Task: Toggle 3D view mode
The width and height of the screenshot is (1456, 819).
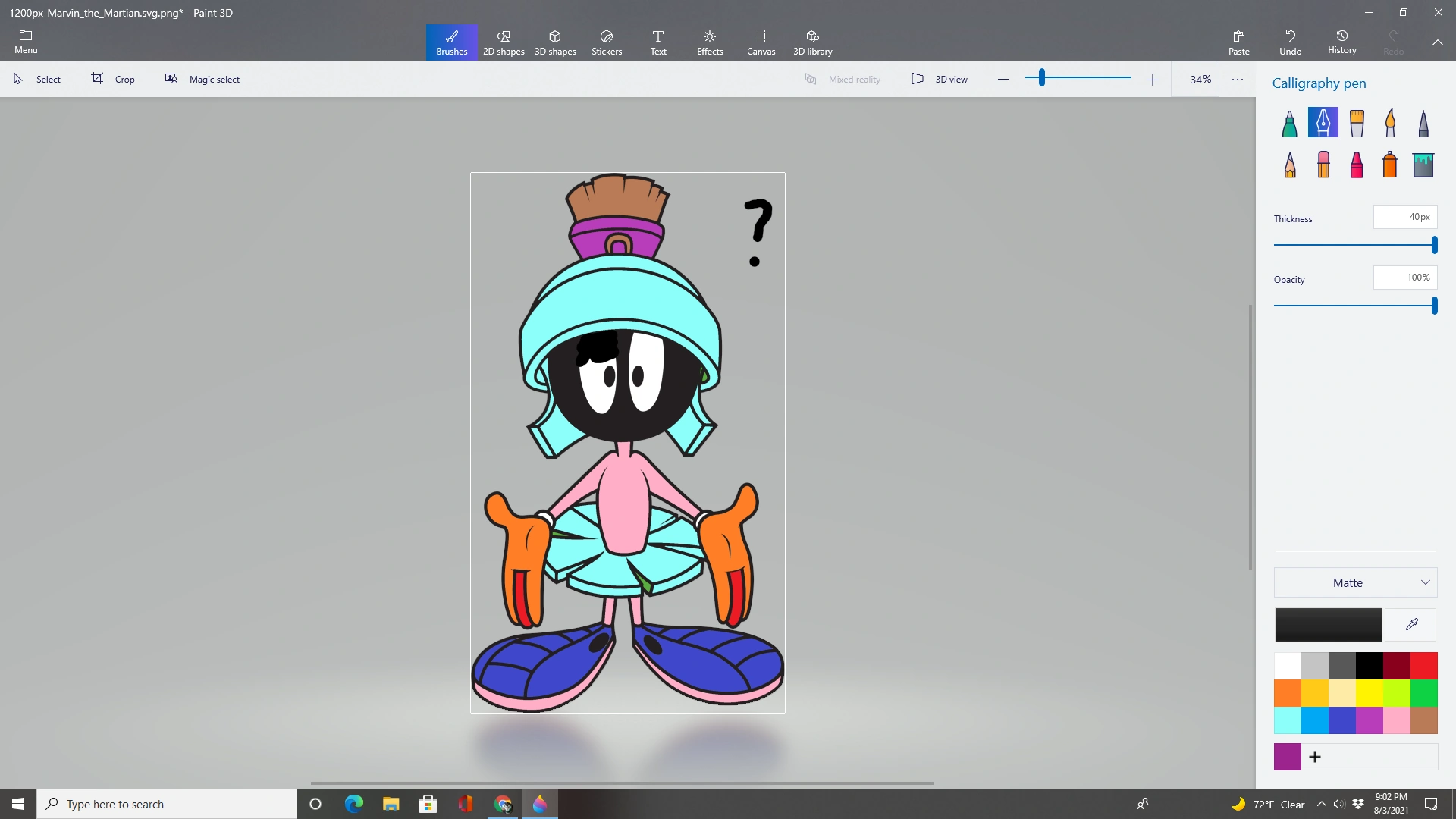Action: tap(940, 80)
